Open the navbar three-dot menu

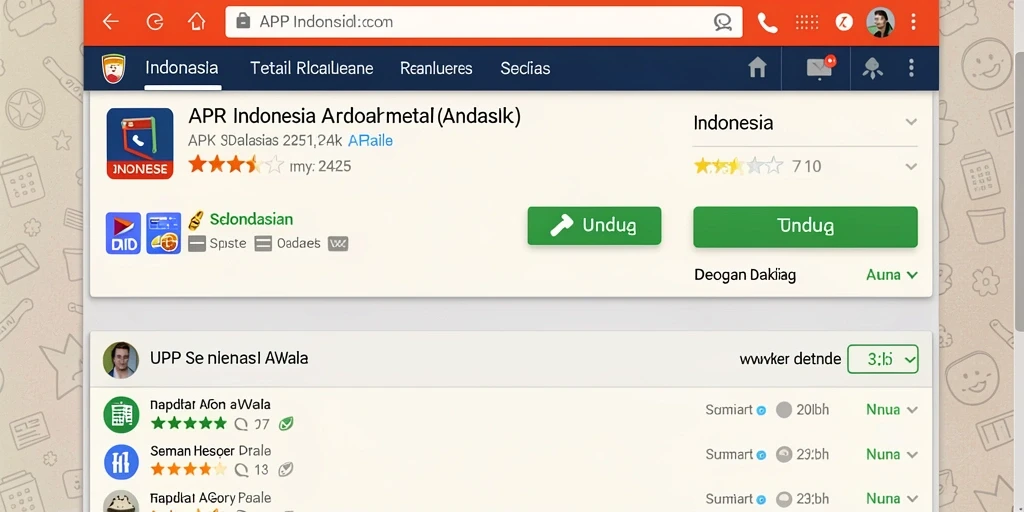tap(911, 68)
